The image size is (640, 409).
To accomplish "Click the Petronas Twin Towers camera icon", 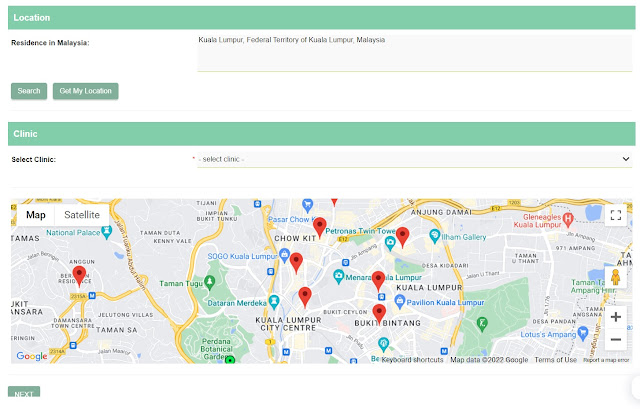I will click(390, 243).
